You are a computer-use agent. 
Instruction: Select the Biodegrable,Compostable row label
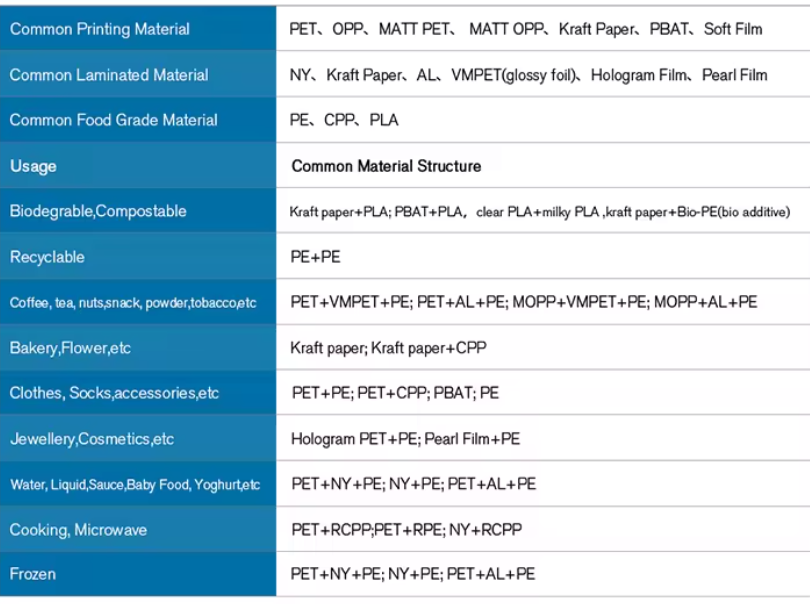[x=98, y=211]
